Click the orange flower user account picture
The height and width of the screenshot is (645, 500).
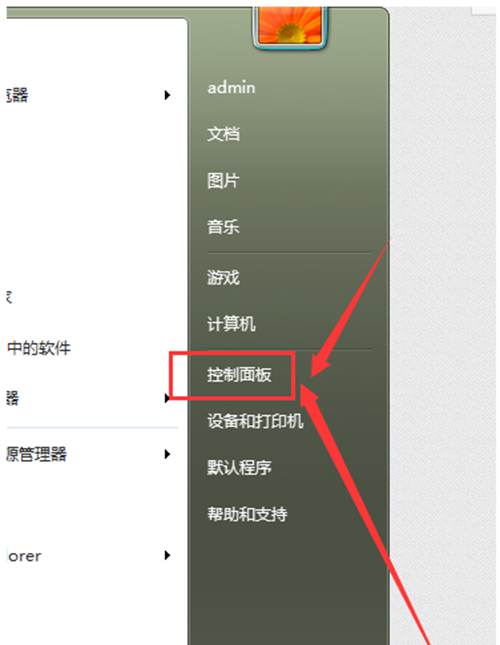290,25
